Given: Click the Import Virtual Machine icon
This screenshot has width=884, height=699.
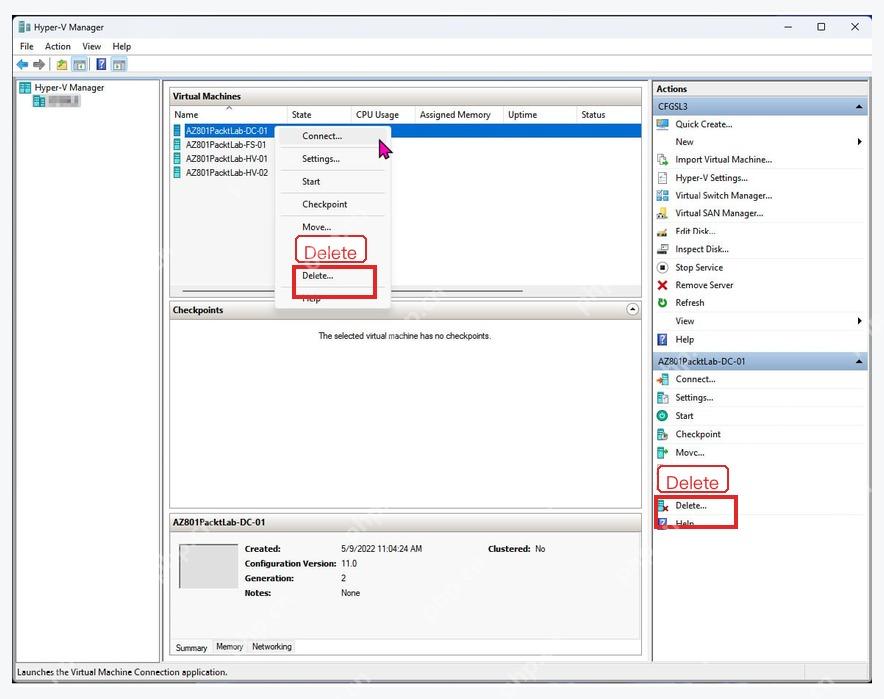Looking at the screenshot, I should (x=662, y=160).
